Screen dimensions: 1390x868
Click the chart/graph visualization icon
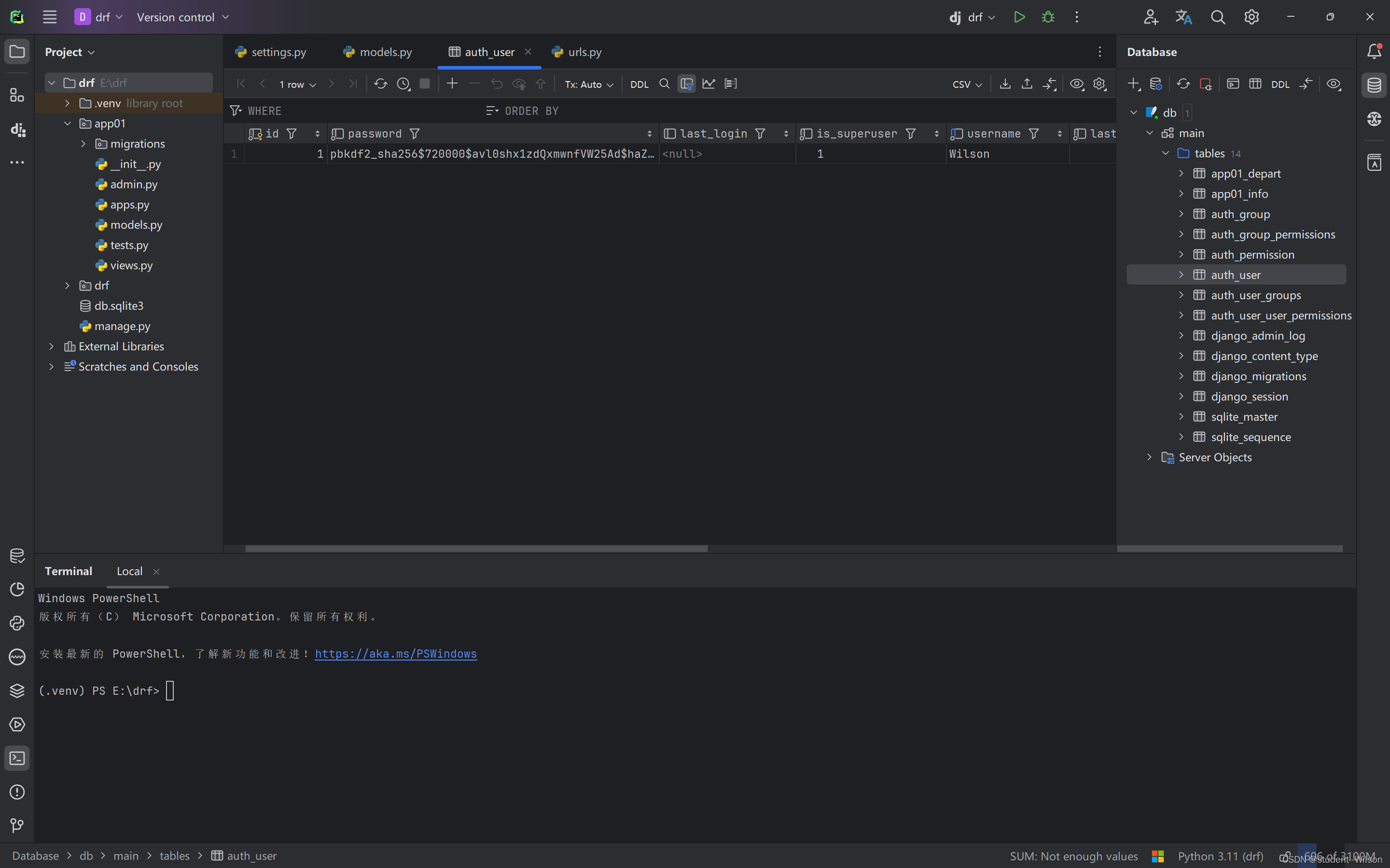click(x=709, y=84)
